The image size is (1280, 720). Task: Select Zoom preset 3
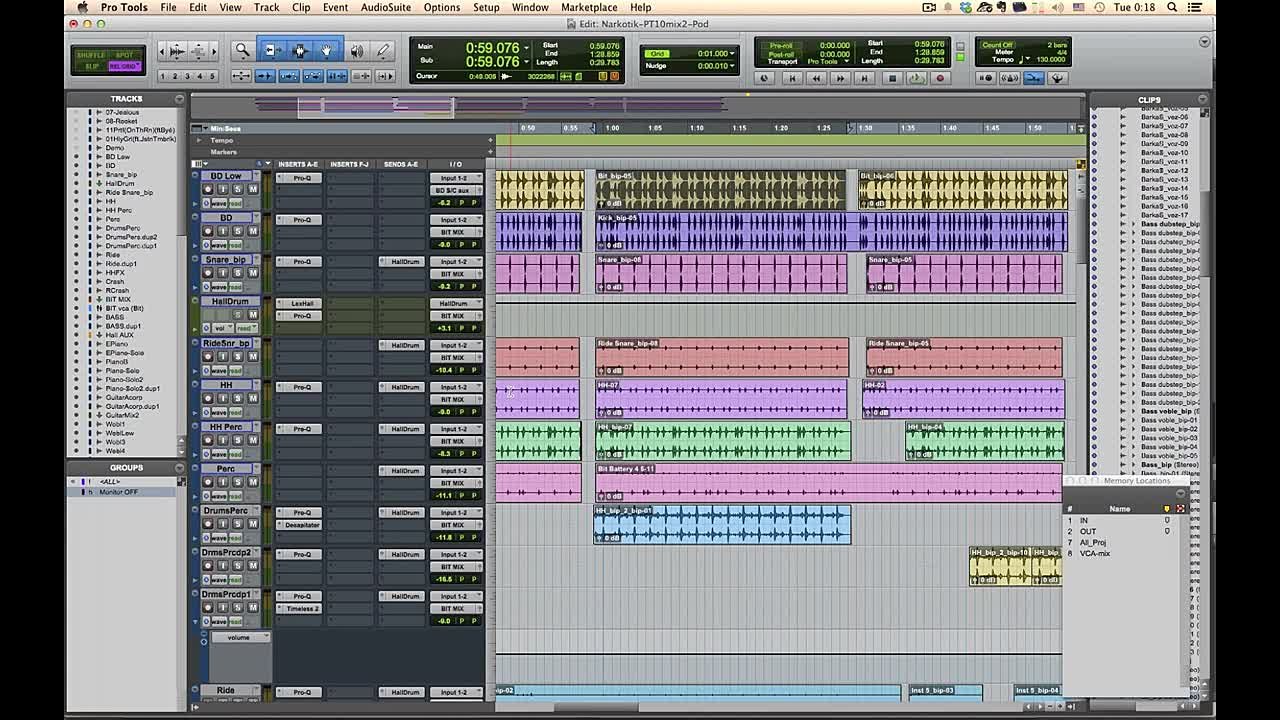[x=188, y=76]
